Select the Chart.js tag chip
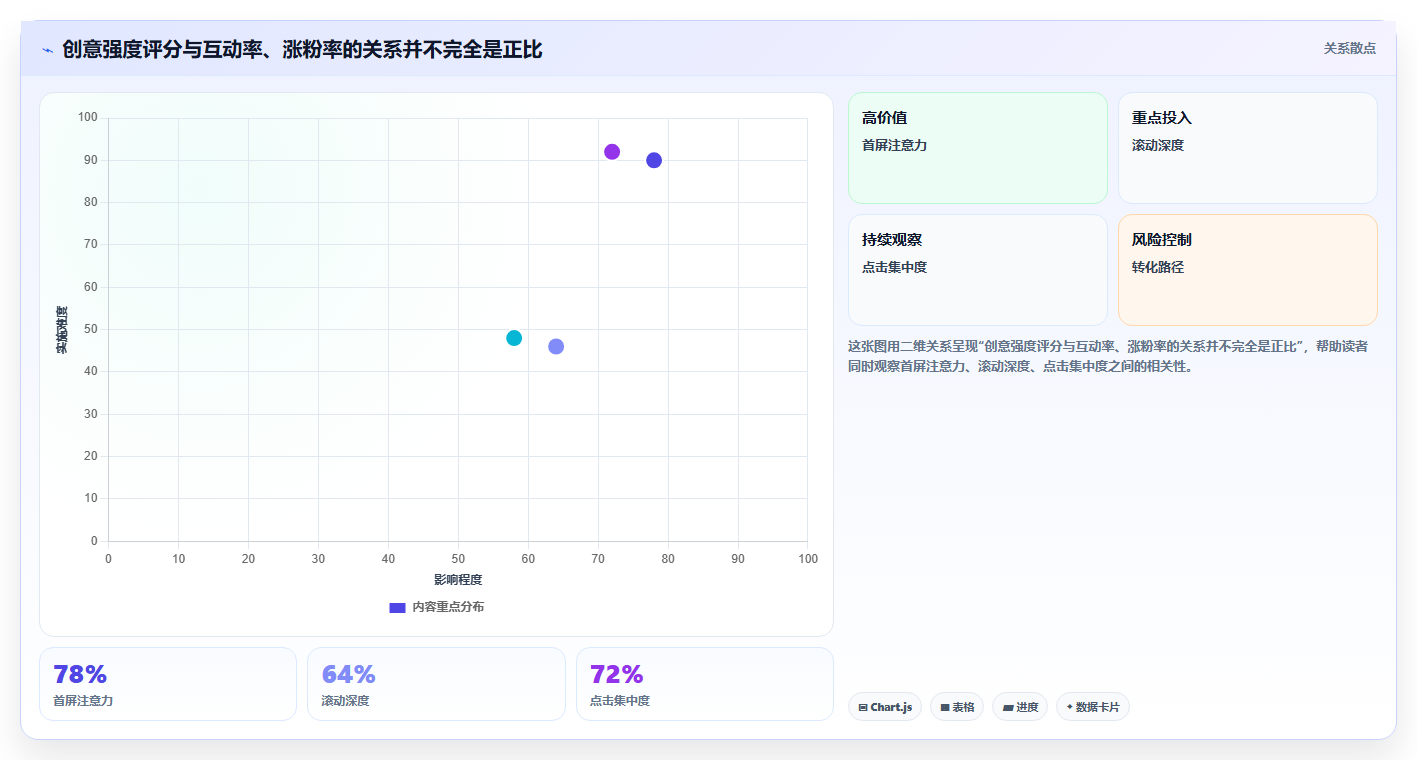Image resolution: width=1417 pixels, height=760 pixels. (x=884, y=707)
